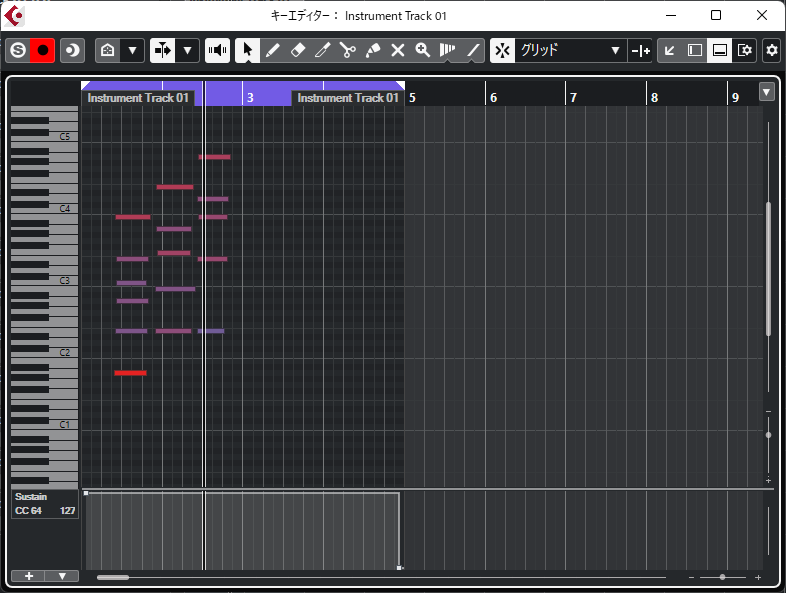Click the Retrospective Record icon
The width and height of the screenshot is (786, 593).
click(72, 50)
